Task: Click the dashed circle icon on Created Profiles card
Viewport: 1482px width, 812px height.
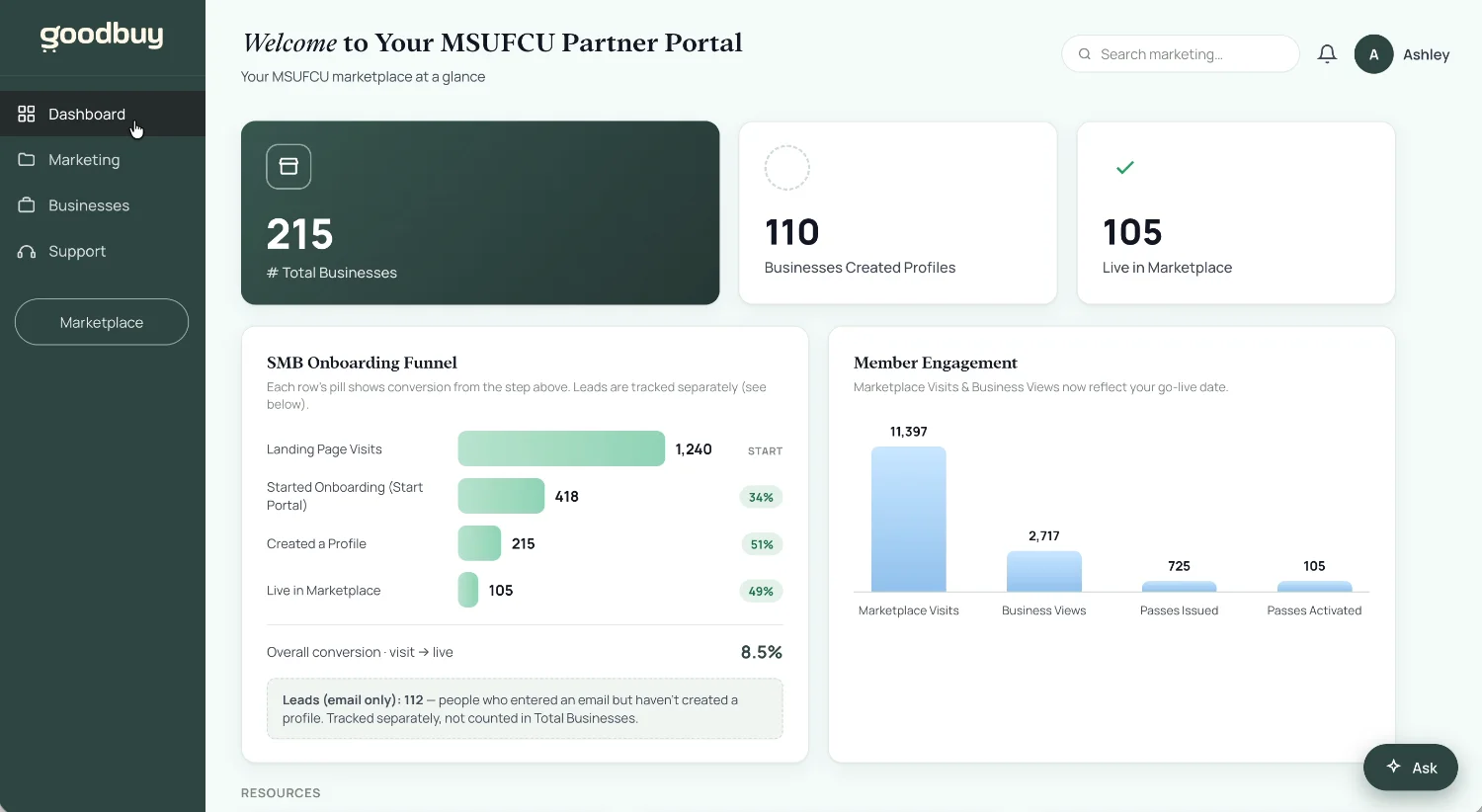Action: pos(787,168)
